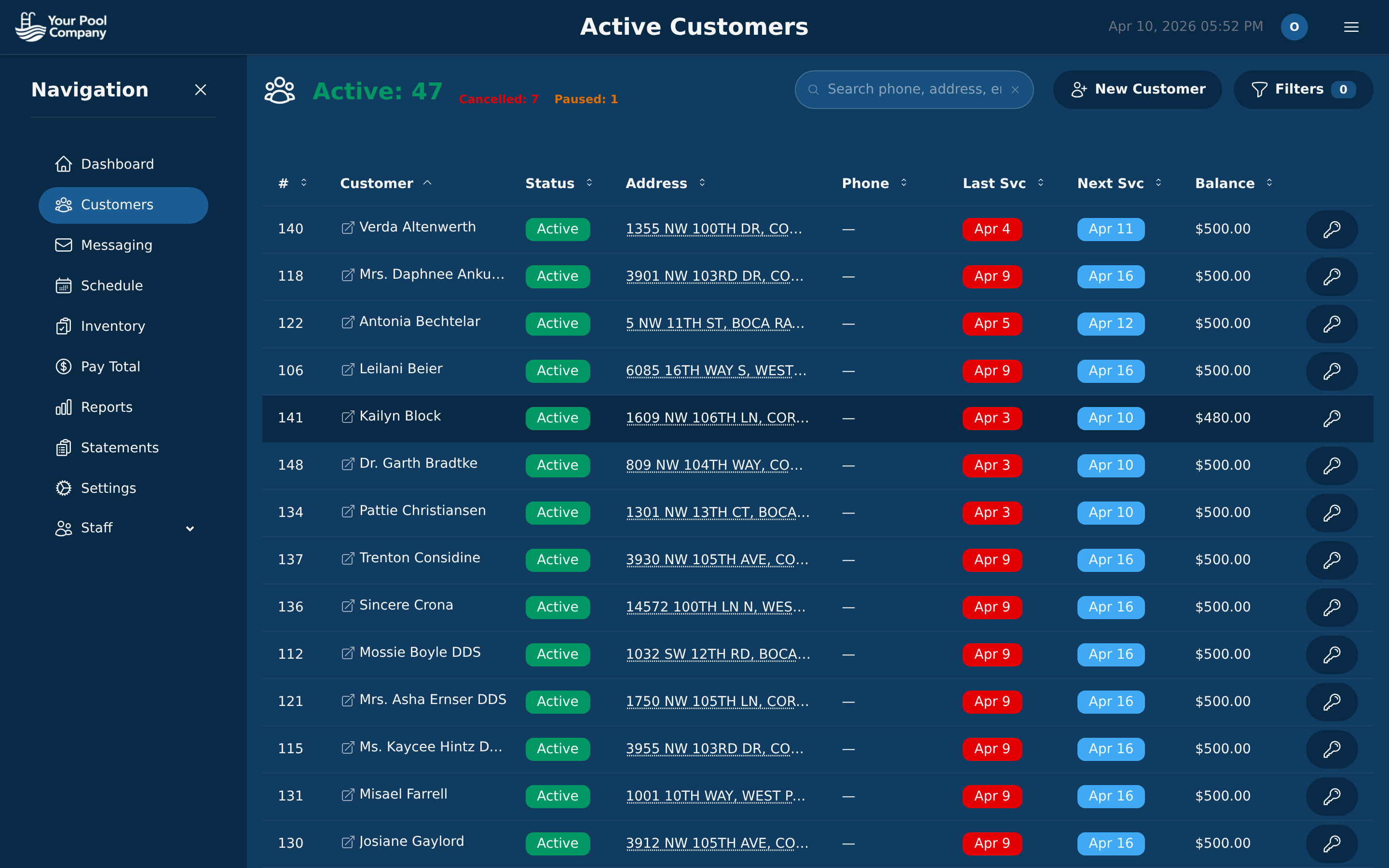Open Verda Altenwerth's profile via the edit icon

click(347, 227)
